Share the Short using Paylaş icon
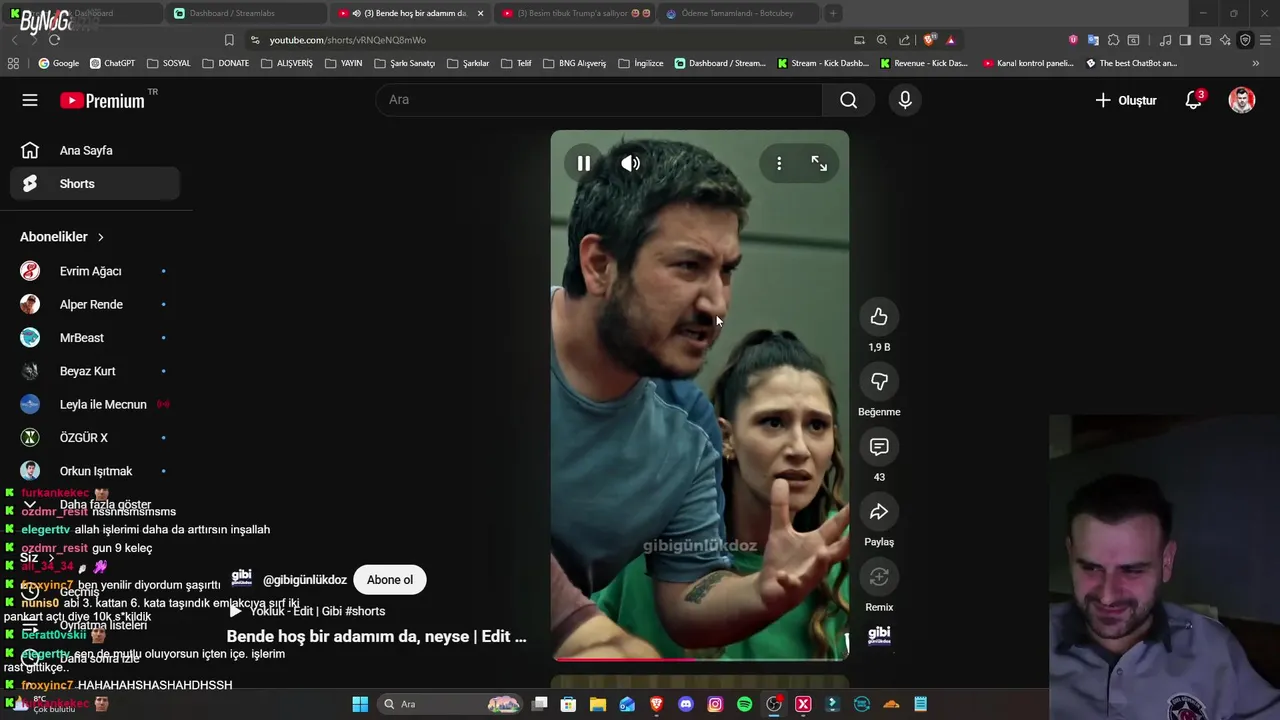The height and width of the screenshot is (720, 1280). coord(879,512)
